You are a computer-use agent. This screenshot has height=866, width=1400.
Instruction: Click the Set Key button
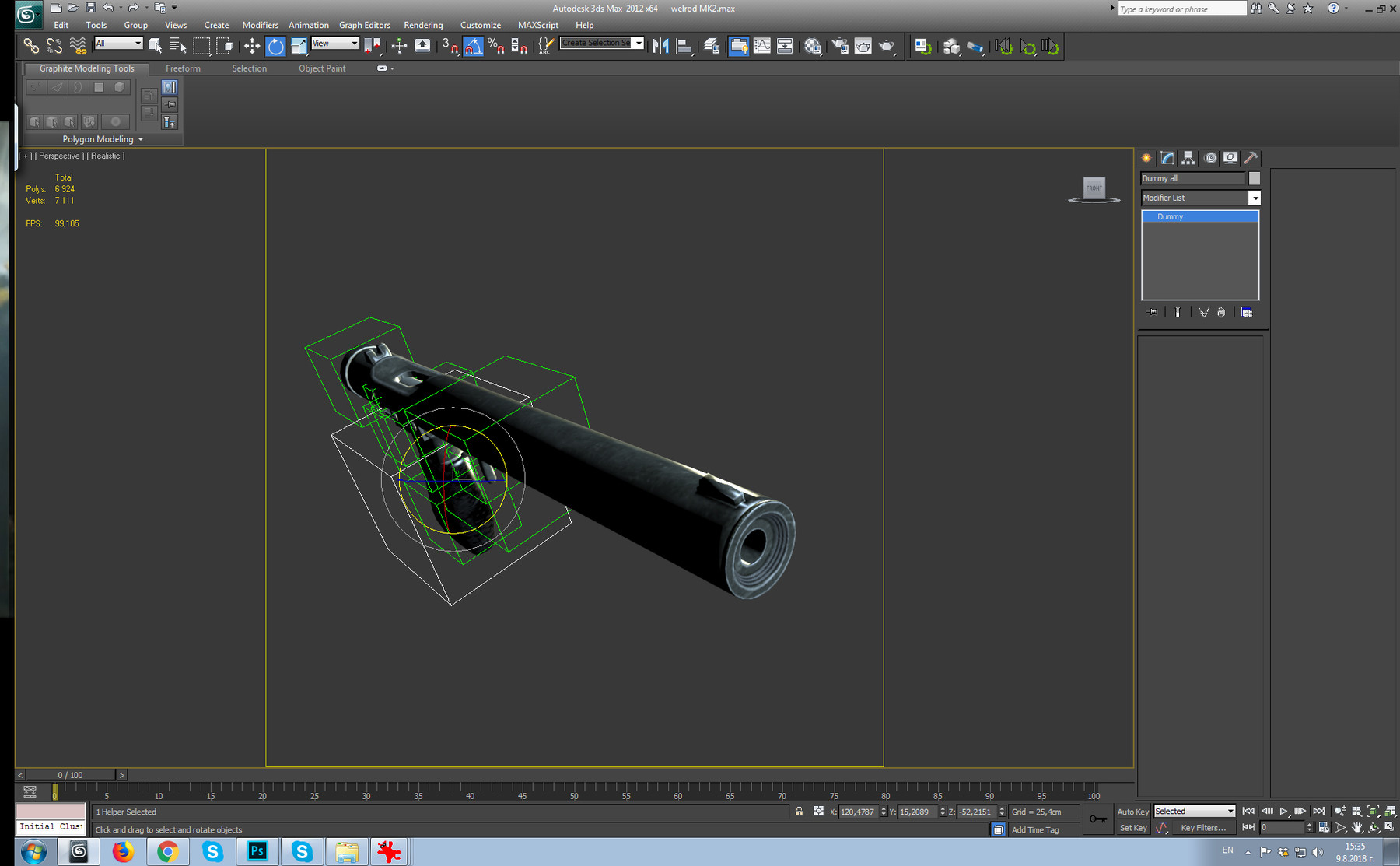pos(1133,827)
